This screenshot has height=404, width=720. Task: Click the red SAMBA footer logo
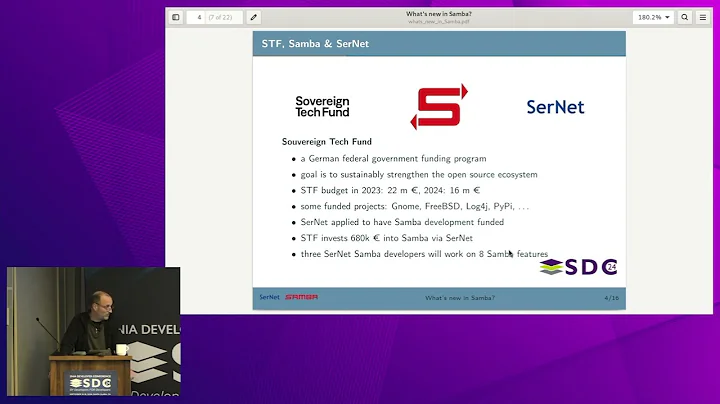point(301,297)
